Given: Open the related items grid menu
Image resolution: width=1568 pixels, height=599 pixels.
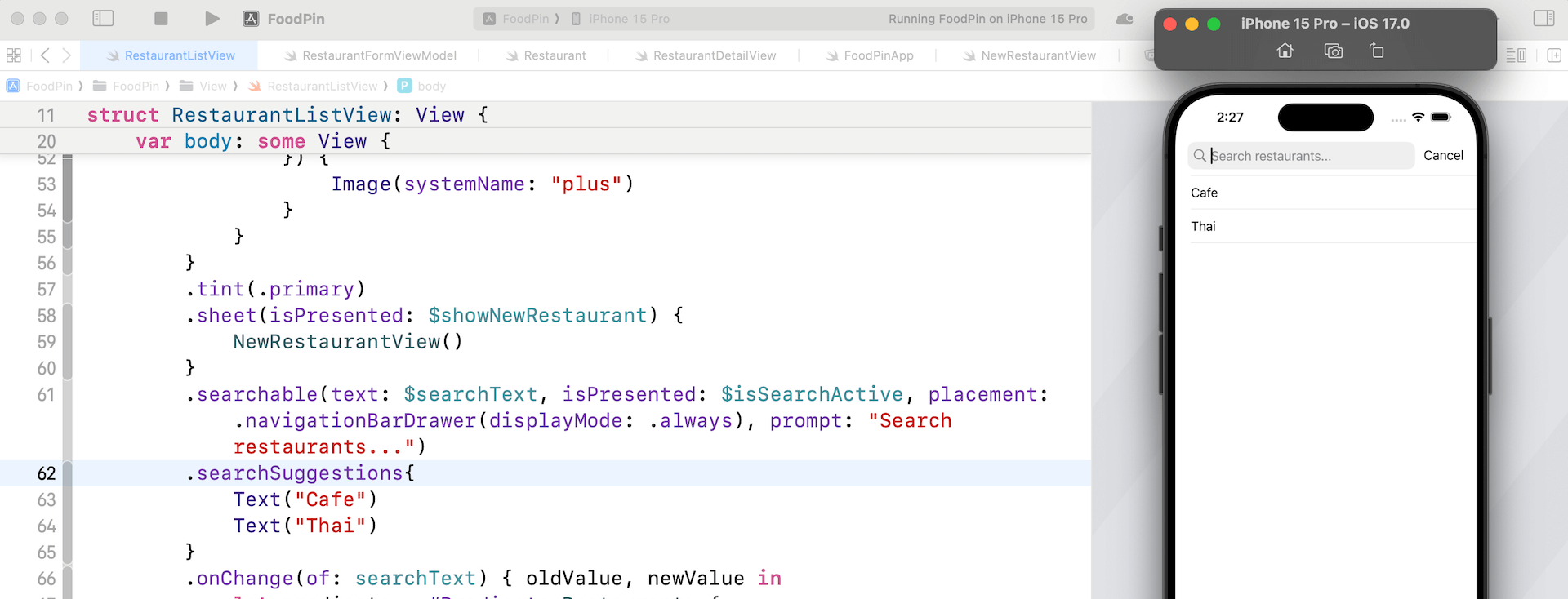Looking at the screenshot, I should 14,55.
